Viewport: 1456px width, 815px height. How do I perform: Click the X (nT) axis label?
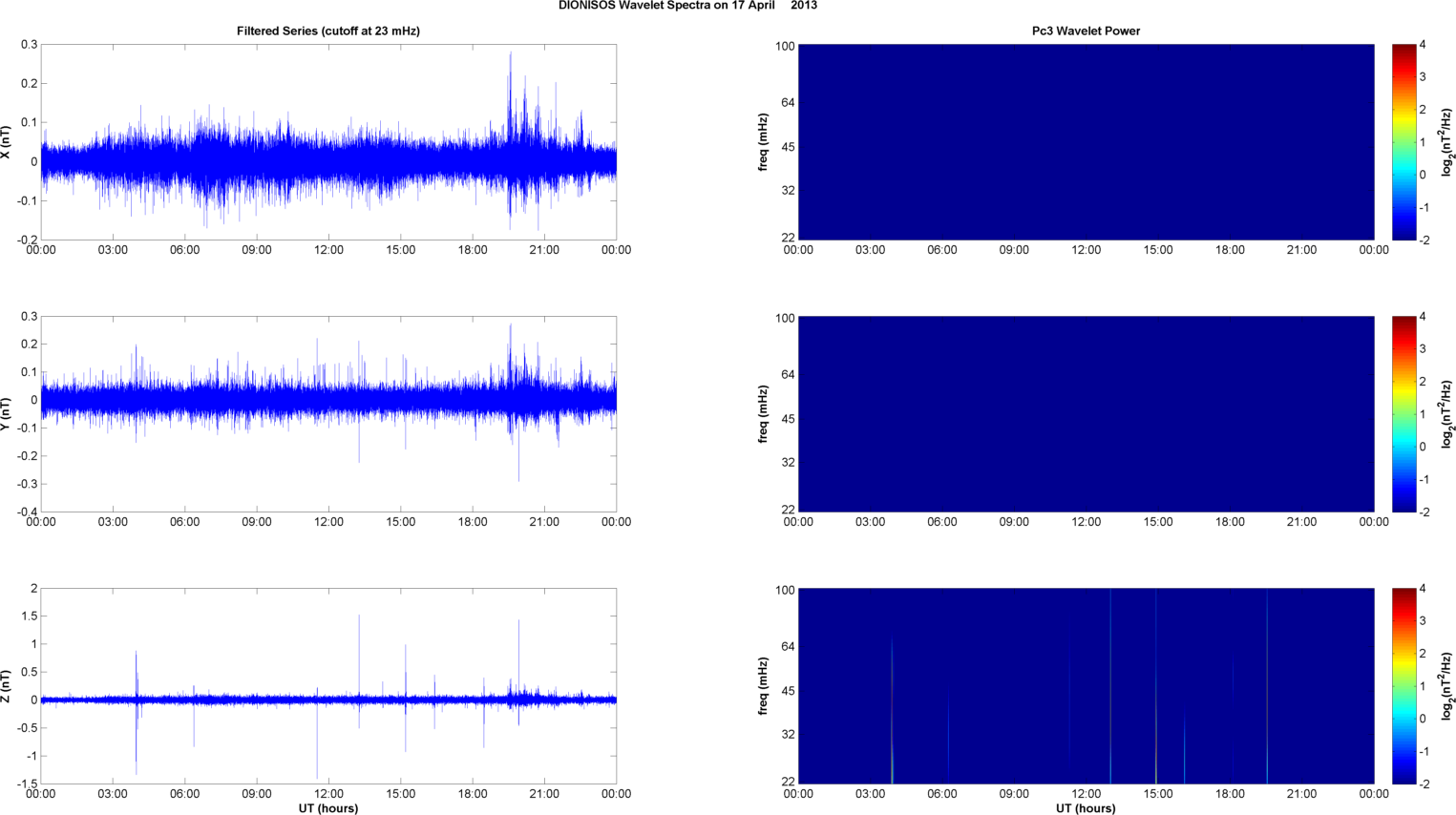pos(6,142)
